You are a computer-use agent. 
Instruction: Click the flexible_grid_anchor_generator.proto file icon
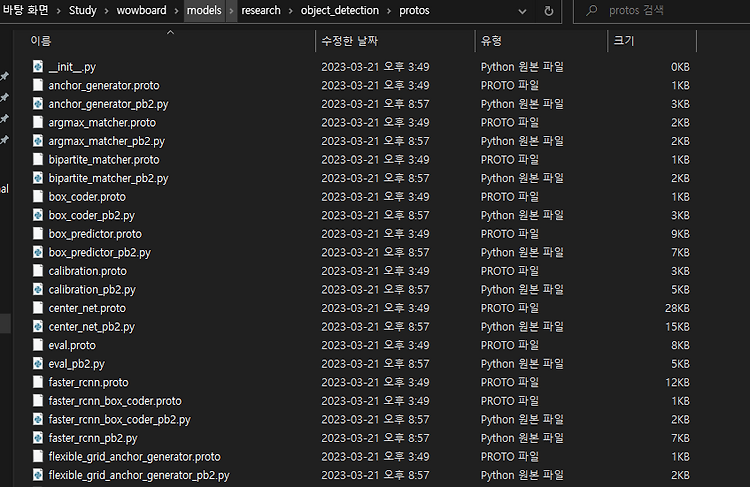38,456
